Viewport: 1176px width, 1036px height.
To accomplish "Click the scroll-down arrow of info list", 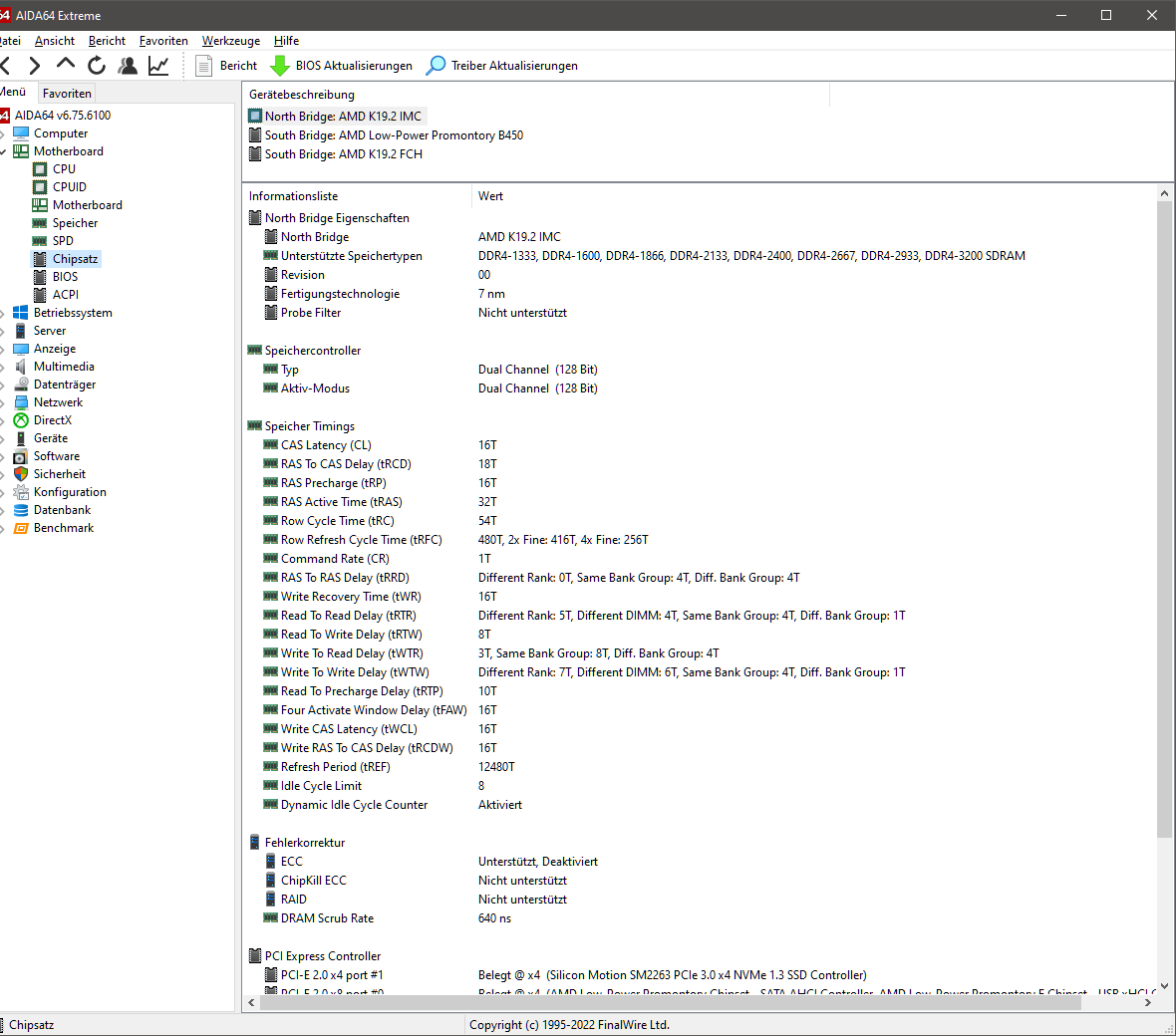I will [x=1164, y=986].
